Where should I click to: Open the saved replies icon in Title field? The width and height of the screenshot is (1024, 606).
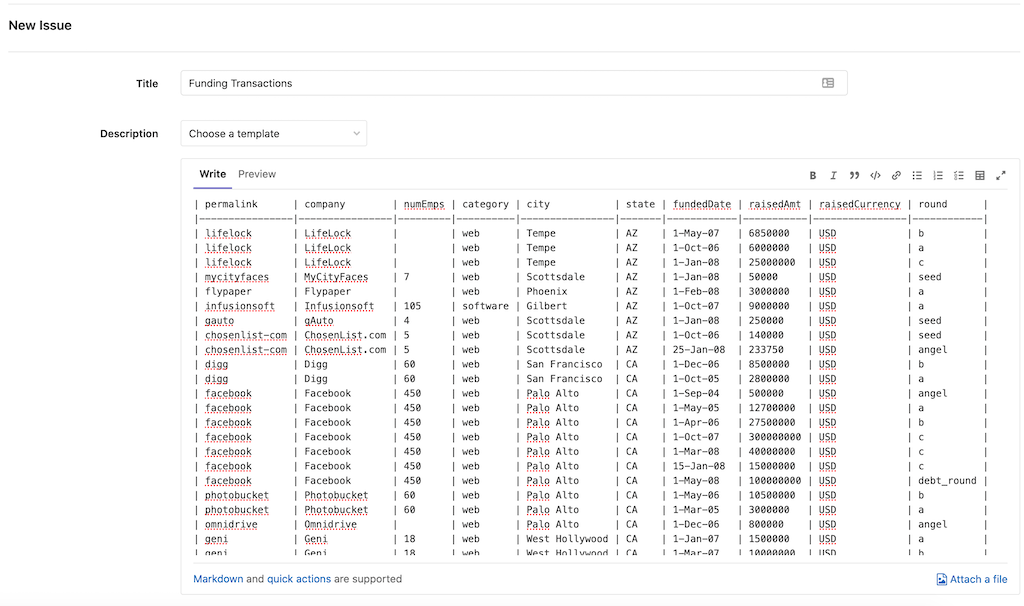[x=828, y=83]
